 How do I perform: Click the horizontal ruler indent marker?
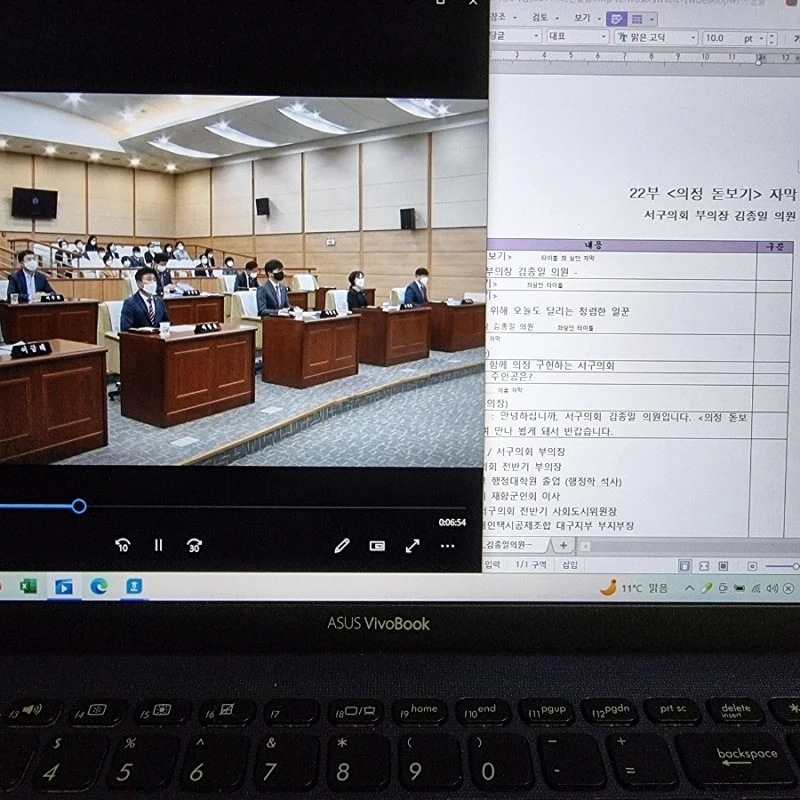pyautogui.click(x=759, y=60)
